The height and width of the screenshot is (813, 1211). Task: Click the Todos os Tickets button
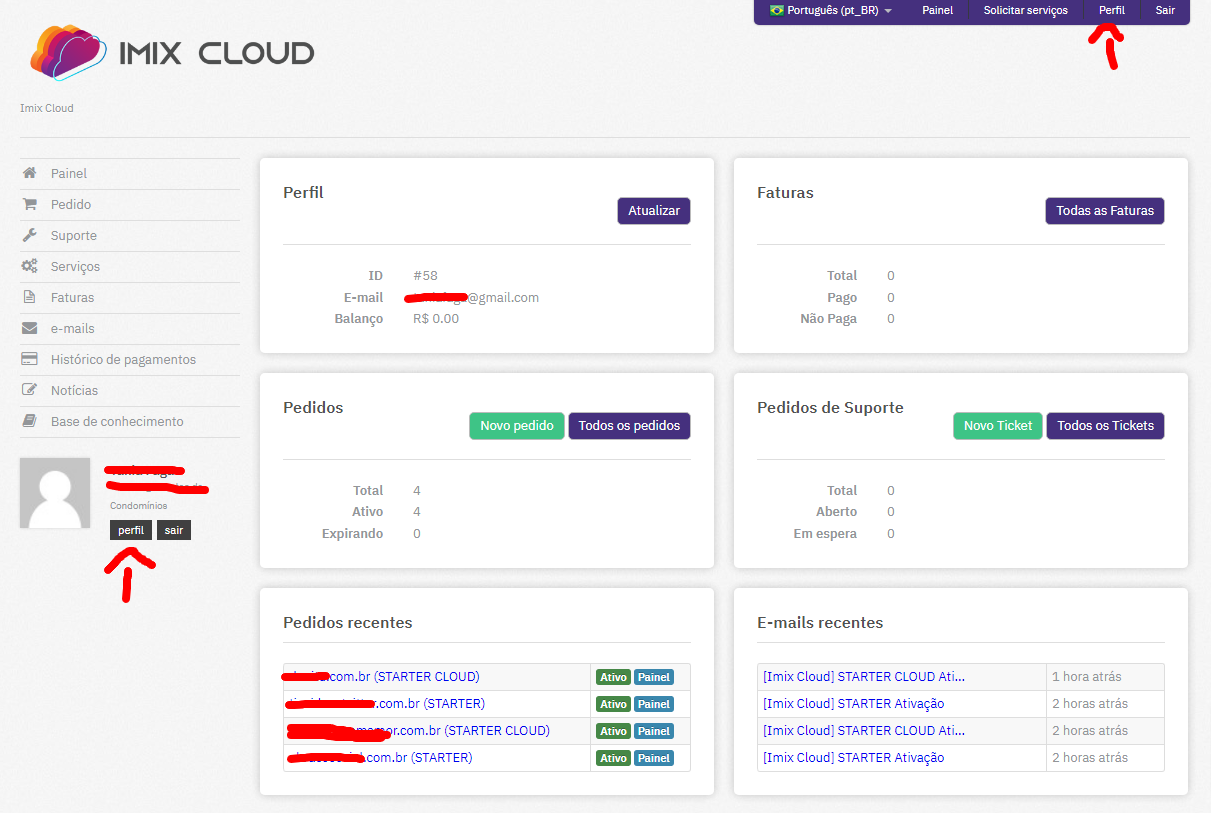coord(1105,426)
